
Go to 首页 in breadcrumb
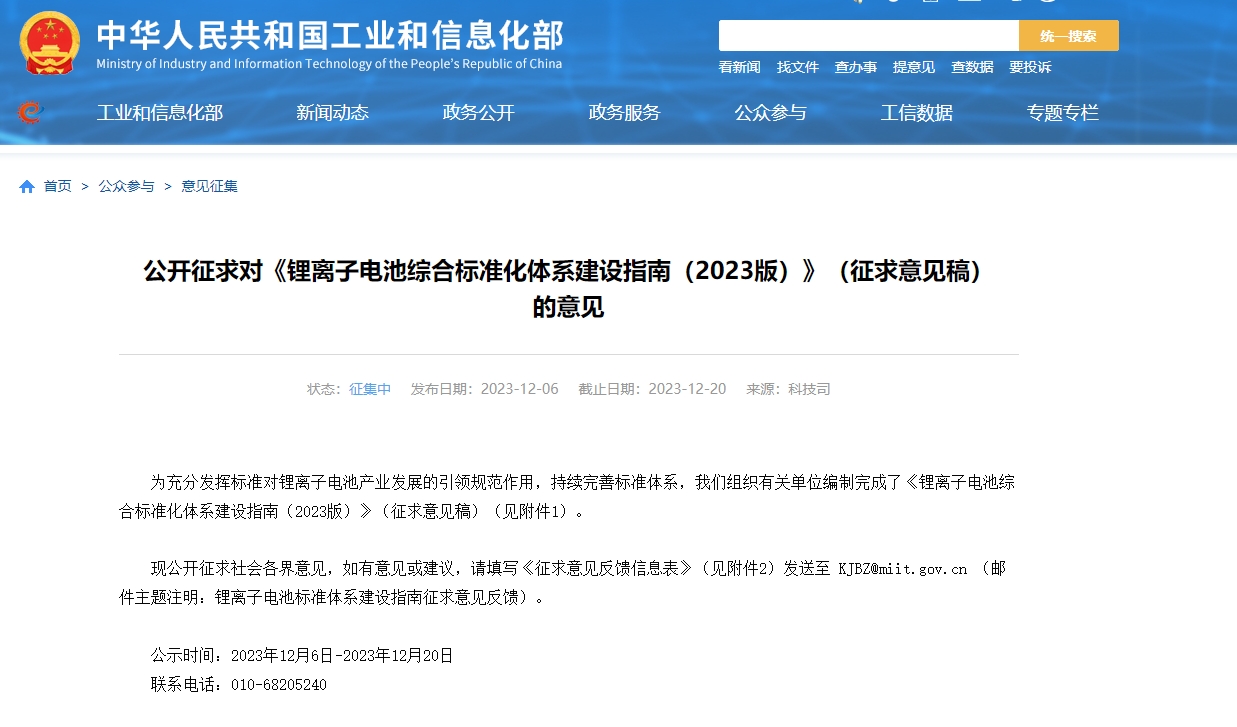click(x=57, y=186)
